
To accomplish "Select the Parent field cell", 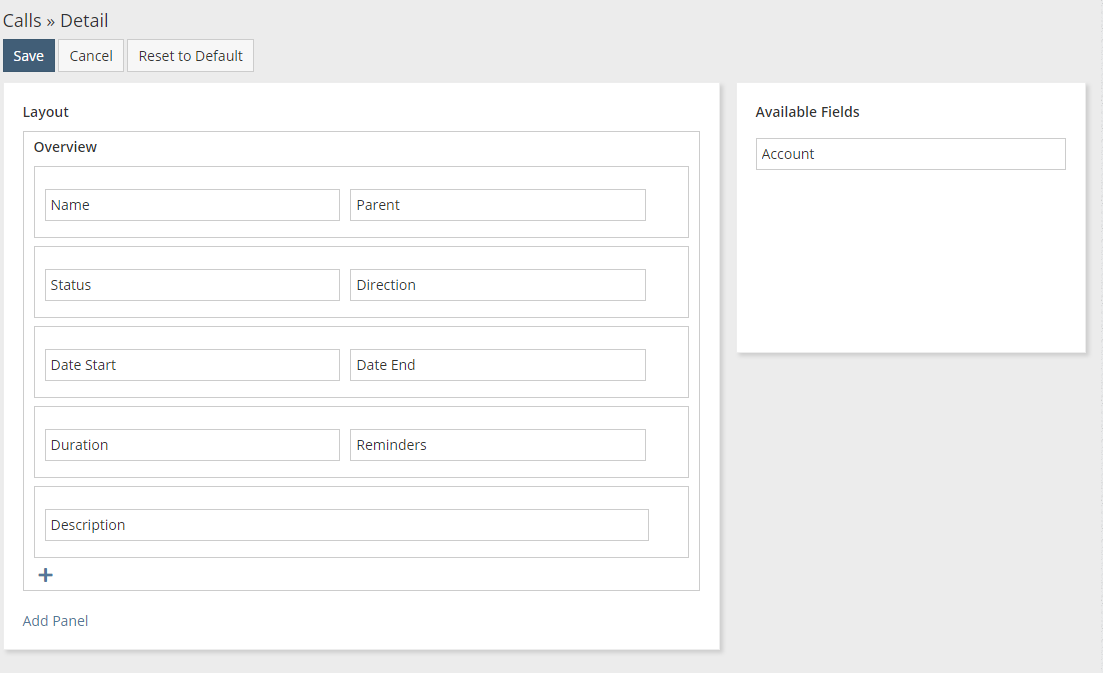I will point(497,205).
